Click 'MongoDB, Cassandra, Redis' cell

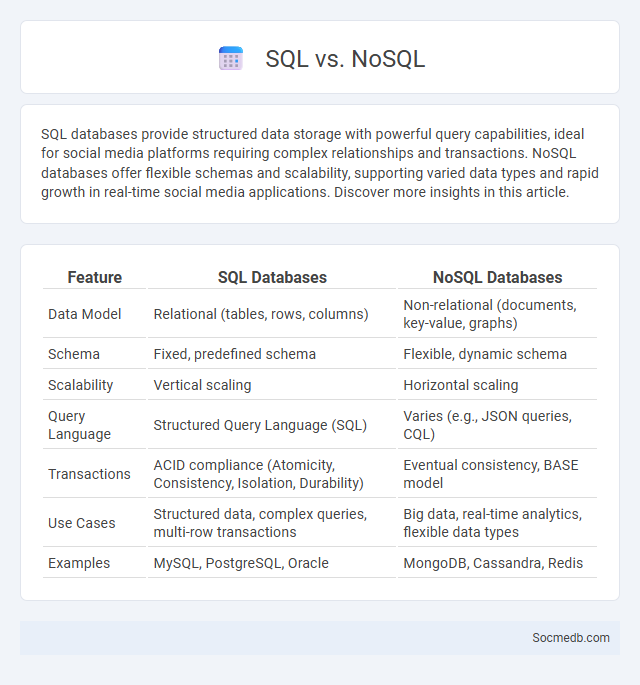[x=498, y=563]
